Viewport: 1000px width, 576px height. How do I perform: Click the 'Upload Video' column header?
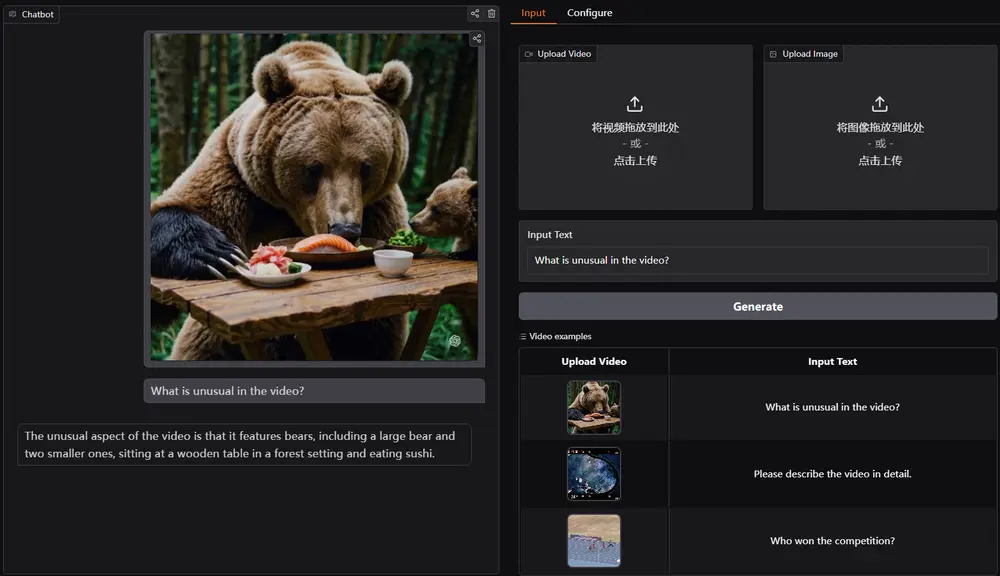(594, 362)
